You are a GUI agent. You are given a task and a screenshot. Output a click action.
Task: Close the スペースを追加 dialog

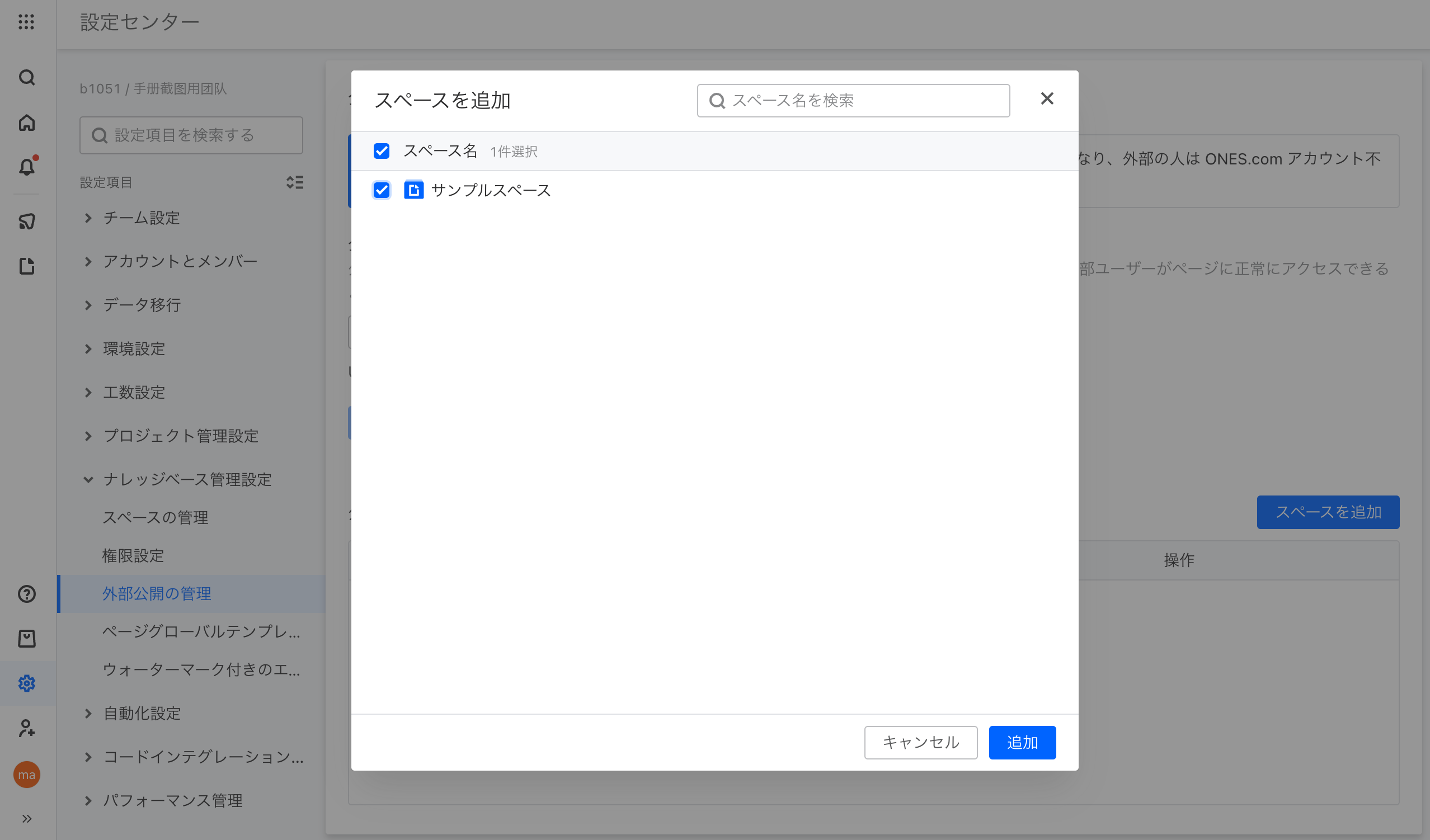1047,98
